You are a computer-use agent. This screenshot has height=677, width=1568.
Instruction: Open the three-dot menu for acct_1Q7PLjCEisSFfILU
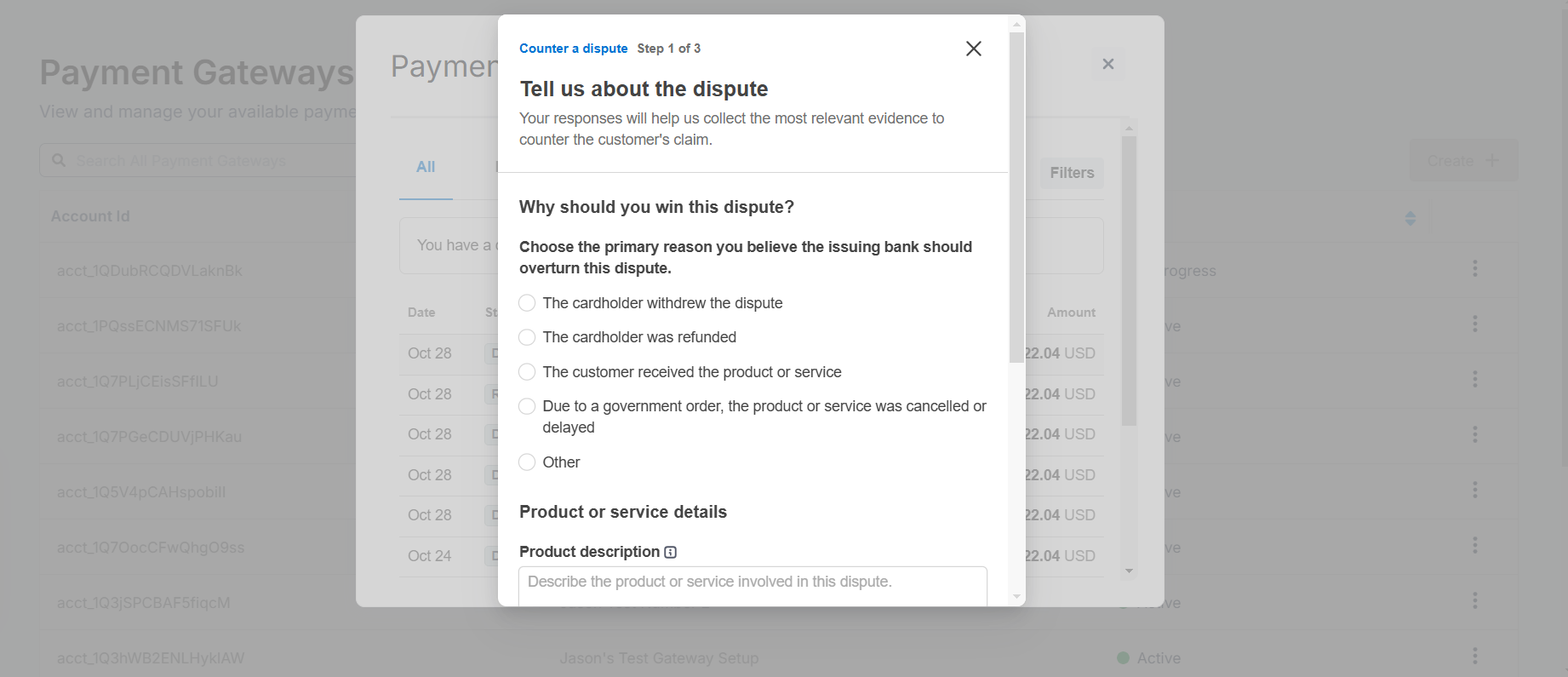tap(1474, 380)
